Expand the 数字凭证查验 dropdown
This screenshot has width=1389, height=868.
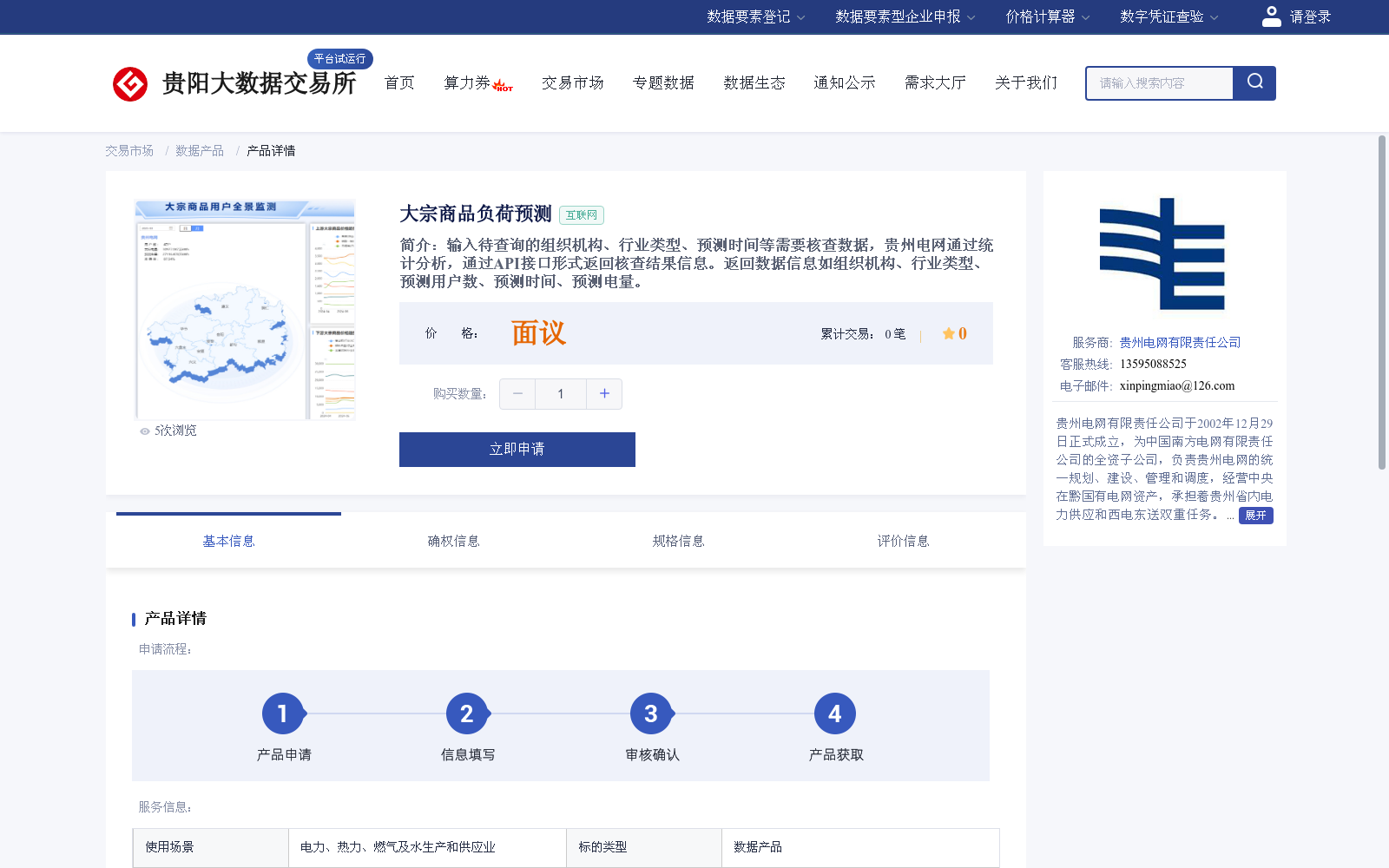(x=1168, y=16)
